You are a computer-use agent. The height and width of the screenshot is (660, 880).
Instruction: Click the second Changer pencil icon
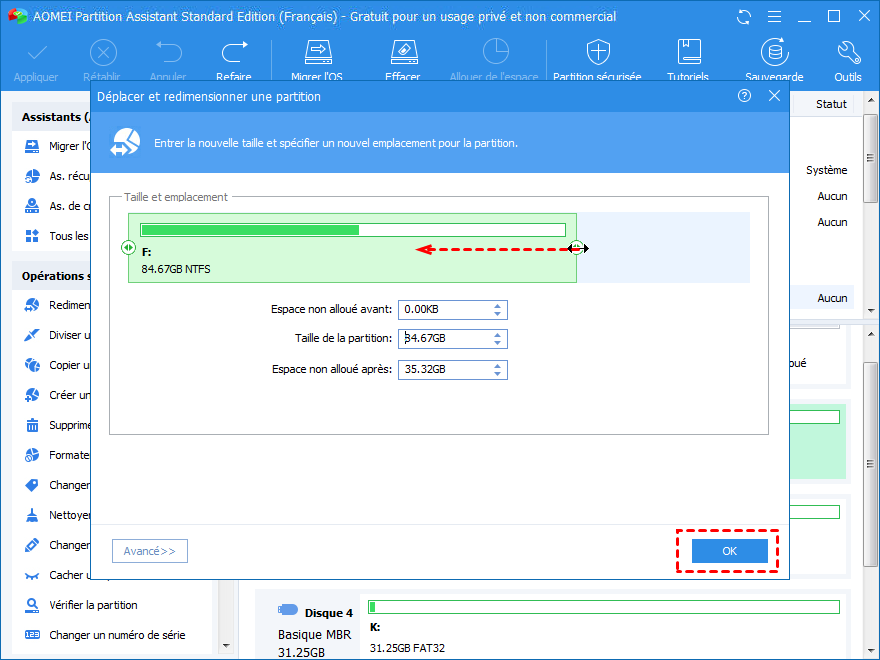(x=32, y=545)
